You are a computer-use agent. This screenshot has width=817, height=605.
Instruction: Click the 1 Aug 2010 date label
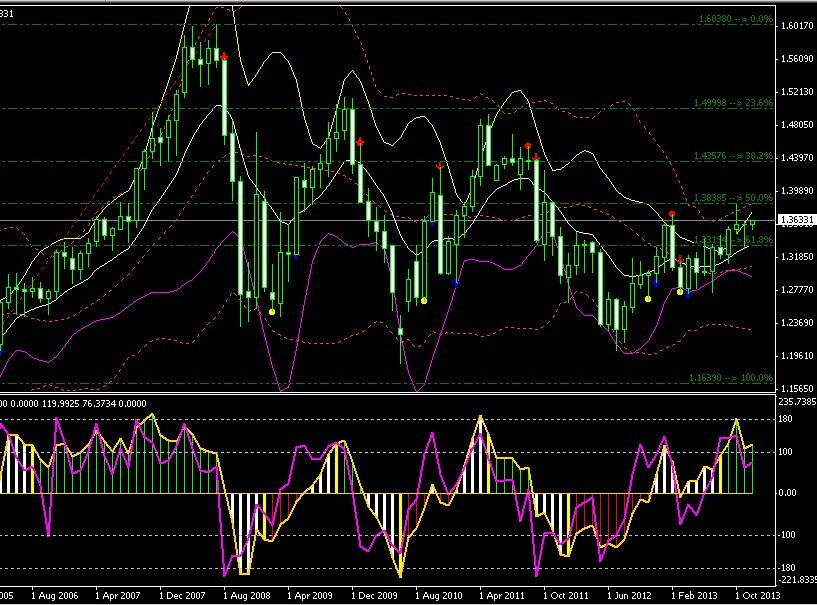click(x=438, y=595)
